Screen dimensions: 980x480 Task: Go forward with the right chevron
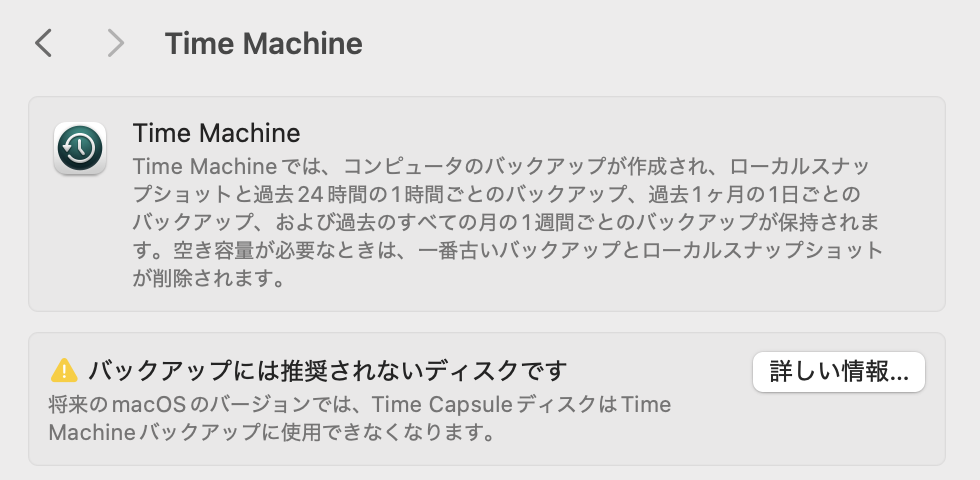click(116, 44)
